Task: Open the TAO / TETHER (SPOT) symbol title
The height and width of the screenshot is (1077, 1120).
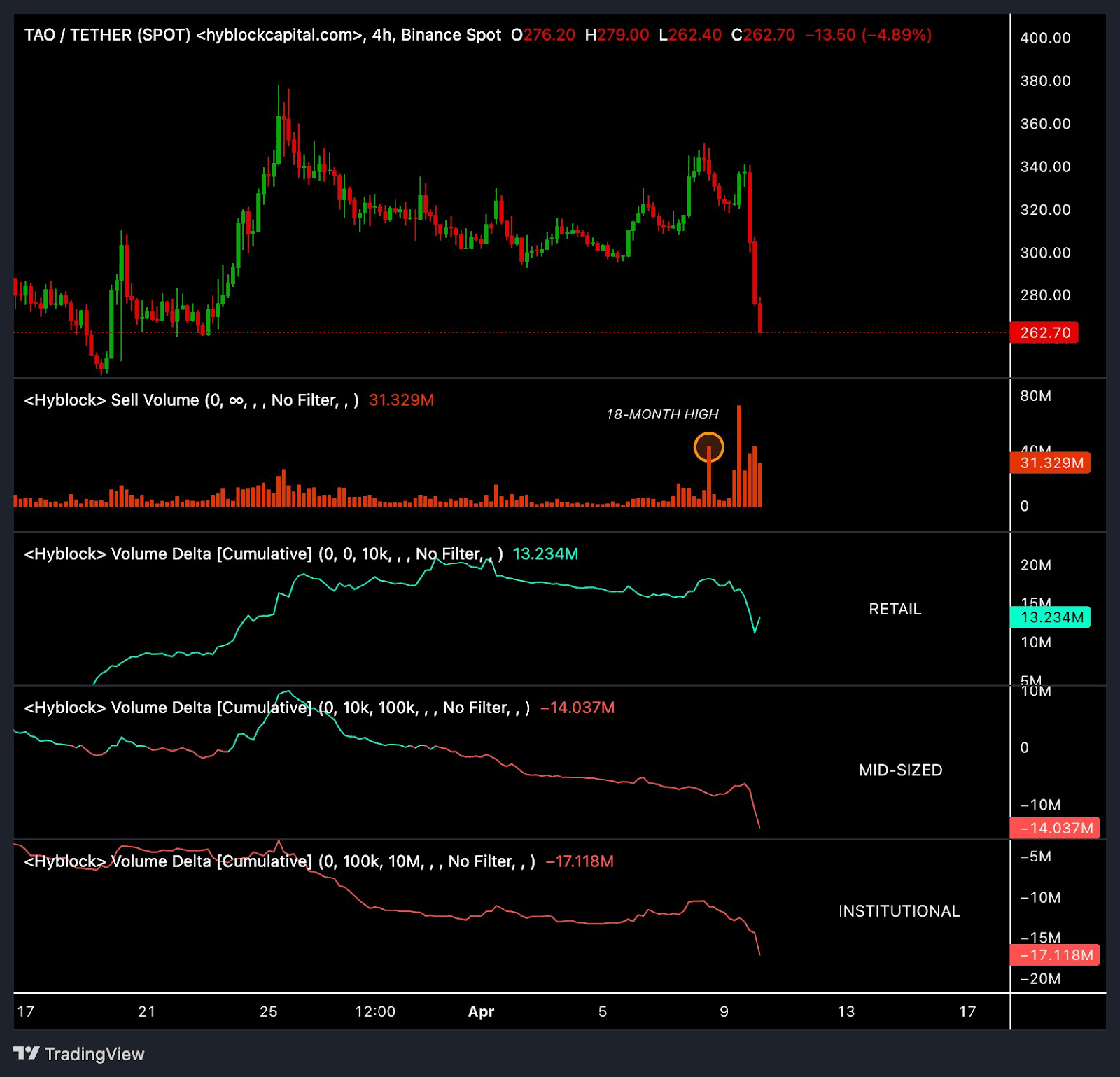Action: (x=107, y=35)
